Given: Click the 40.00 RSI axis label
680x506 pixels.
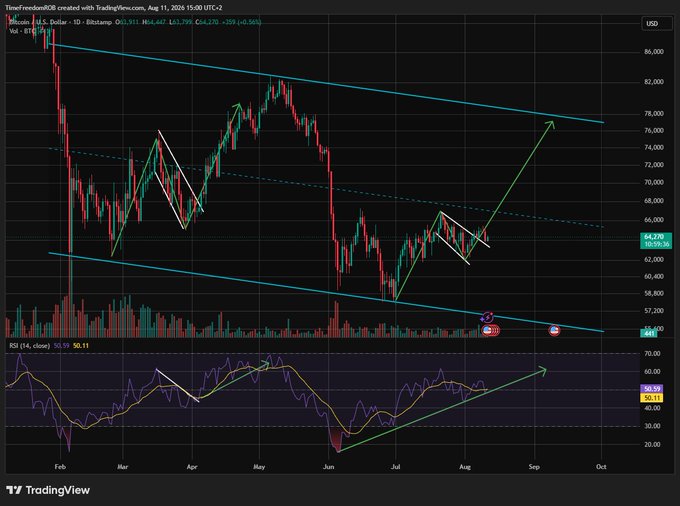Looking at the screenshot, I should coord(653,408).
